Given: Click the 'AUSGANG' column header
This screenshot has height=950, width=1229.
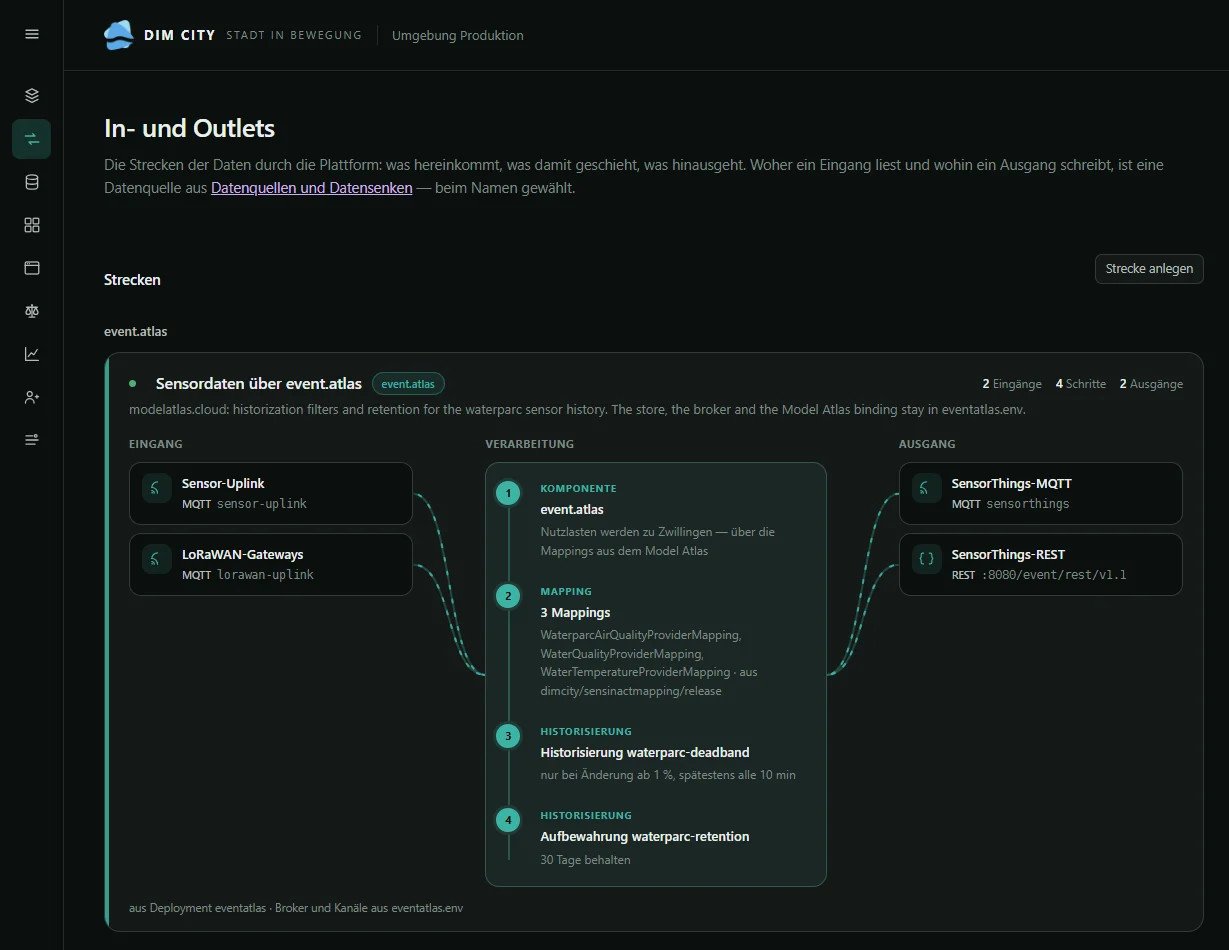Looking at the screenshot, I should [x=927, y=444].
